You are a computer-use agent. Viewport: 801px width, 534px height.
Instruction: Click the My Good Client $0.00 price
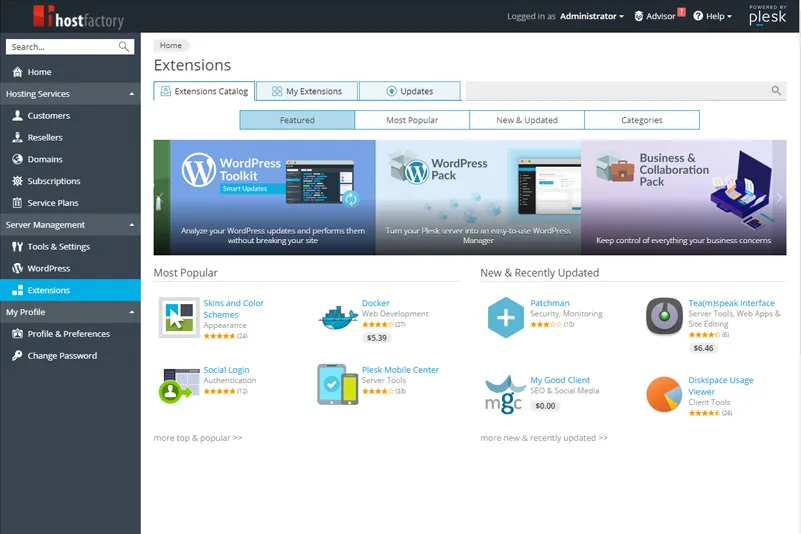click(545, 406)
